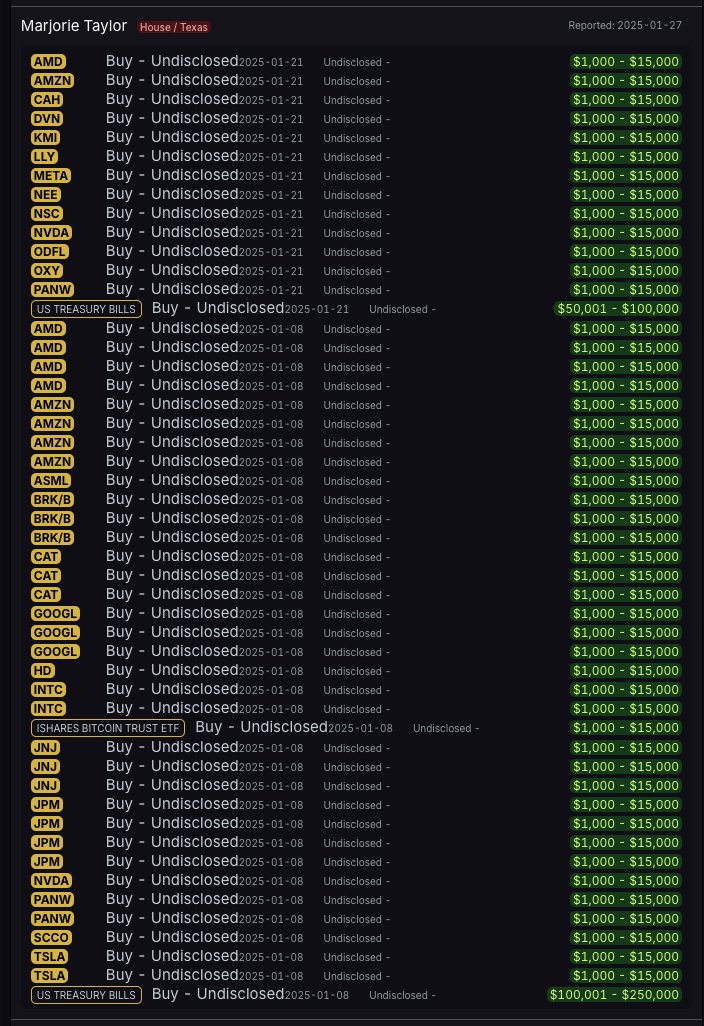
Task: Click the House / Texas tag
Action: pyautogui.click(x=173, y=27)
